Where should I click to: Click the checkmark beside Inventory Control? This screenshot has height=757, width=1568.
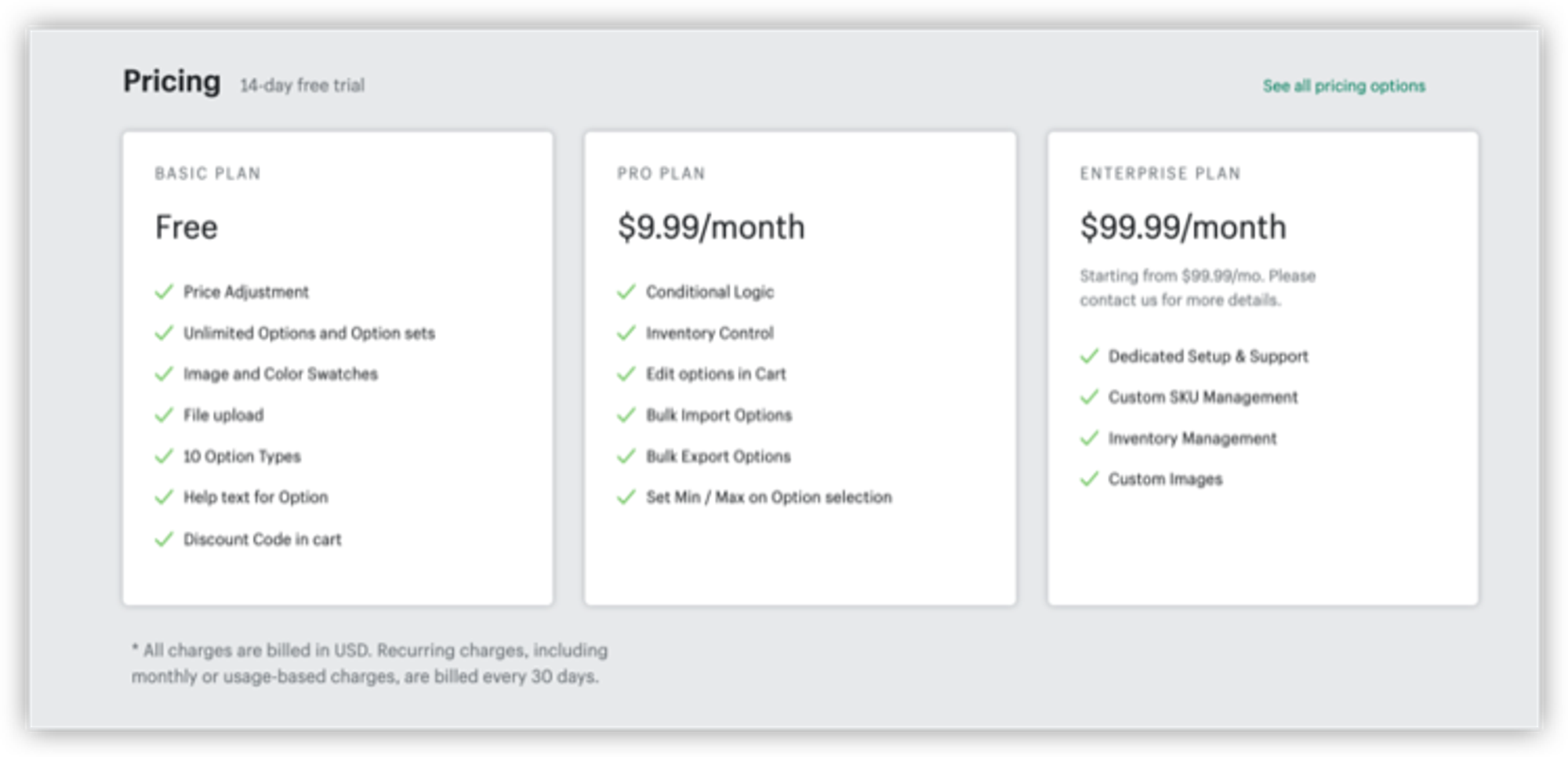[626, 333]
